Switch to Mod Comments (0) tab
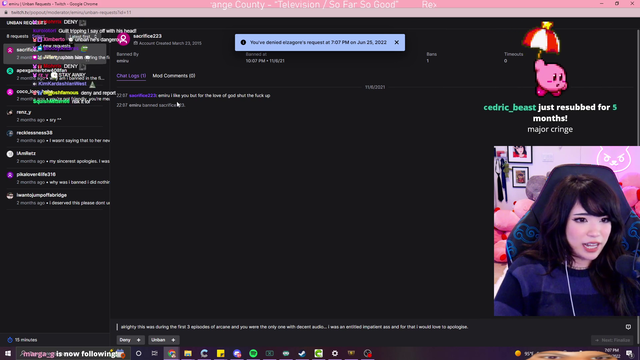 174,76
